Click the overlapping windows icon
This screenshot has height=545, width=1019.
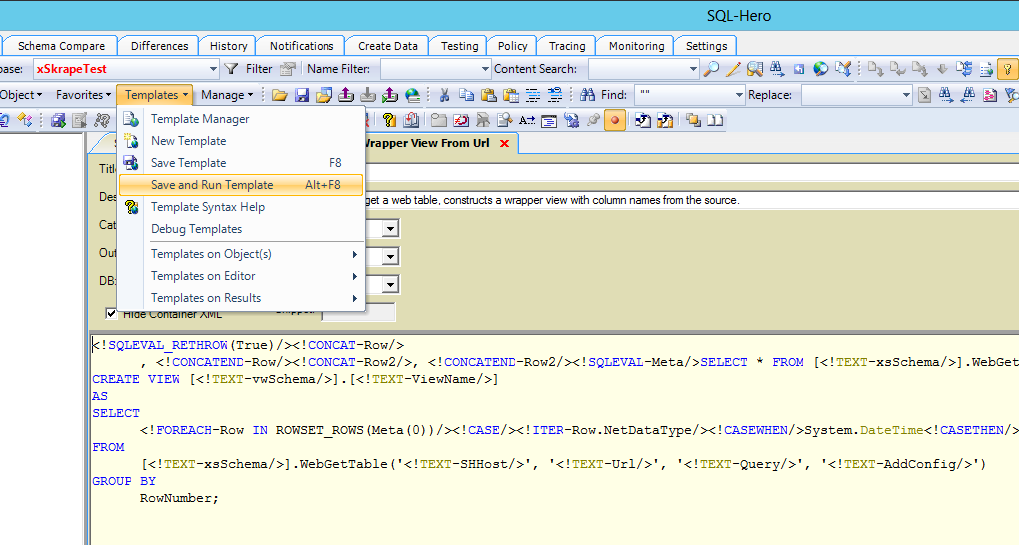pos(693,120)
